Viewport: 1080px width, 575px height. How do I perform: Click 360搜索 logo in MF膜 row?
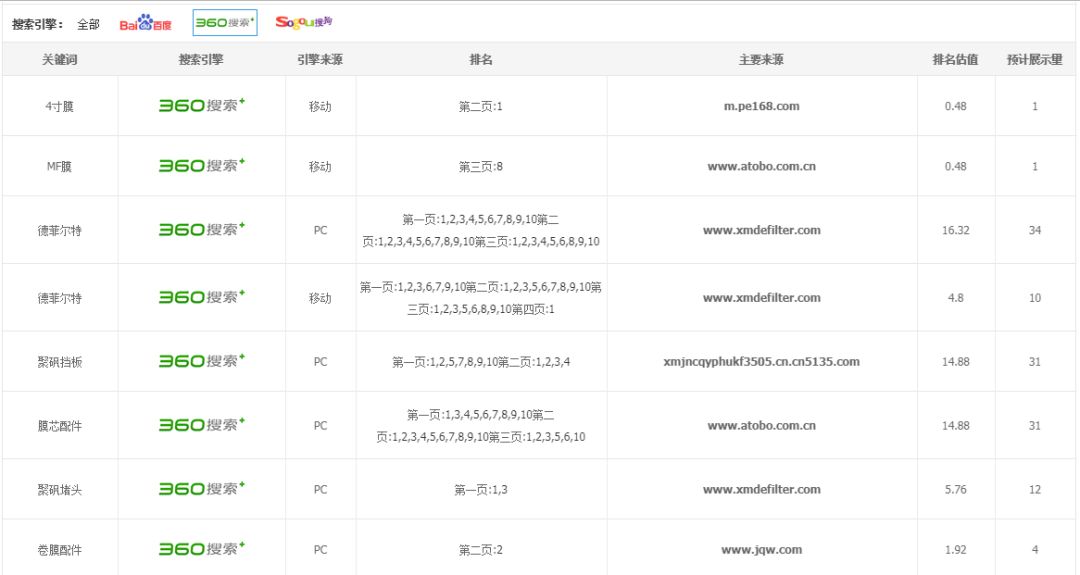pos(202,165)
